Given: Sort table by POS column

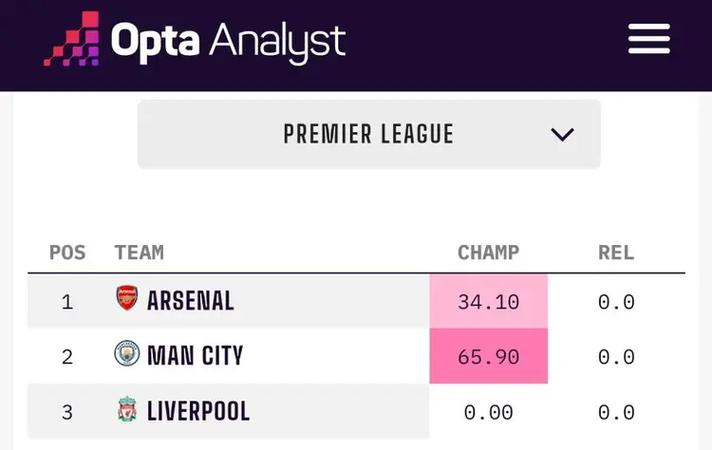Looking at the screenshot, I should pos(67,252).
